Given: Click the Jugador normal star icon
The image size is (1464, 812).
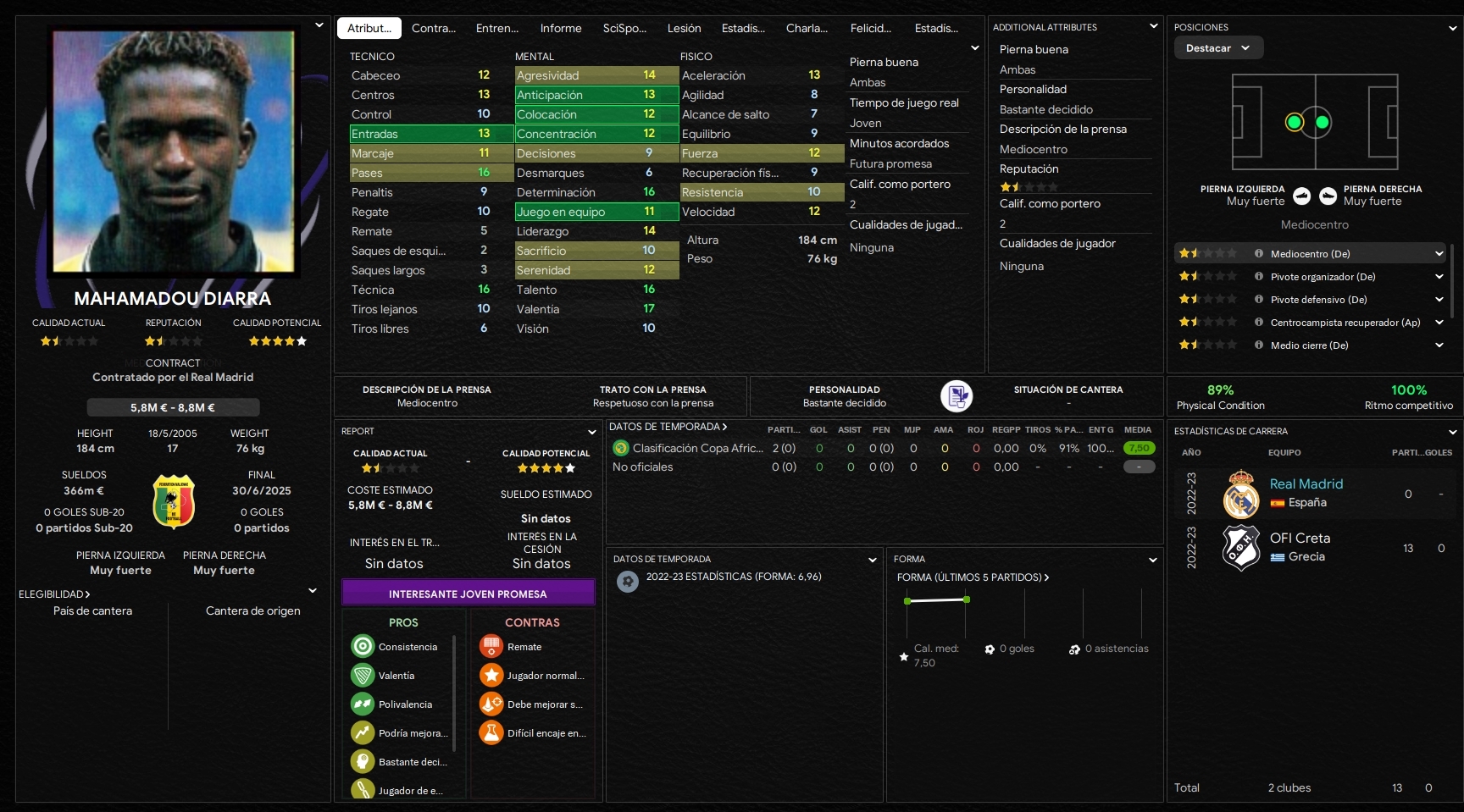Looking at the screenshot, I should click(491, 675).
